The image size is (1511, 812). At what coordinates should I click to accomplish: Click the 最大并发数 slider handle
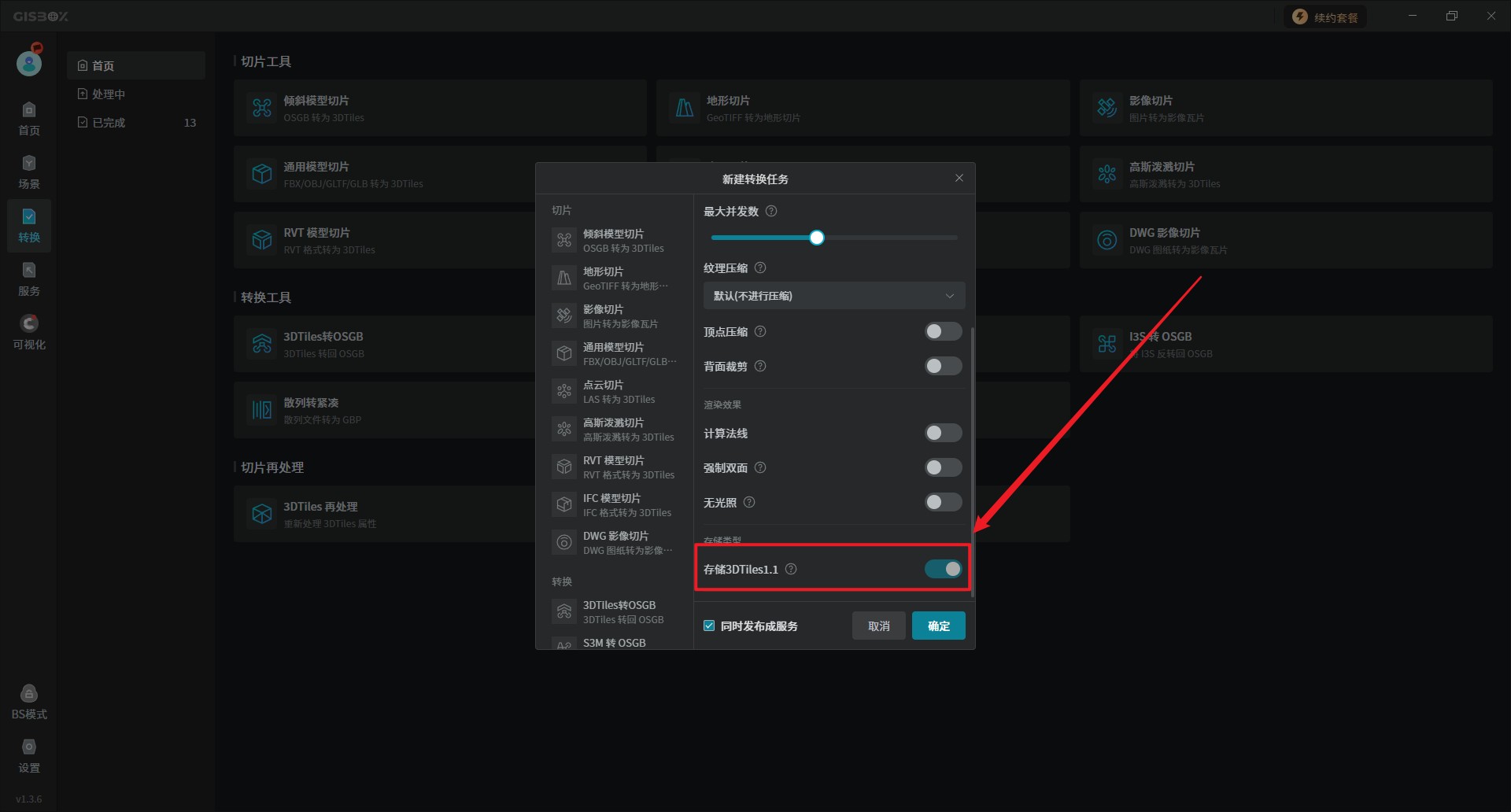click(x=817, y=238)
